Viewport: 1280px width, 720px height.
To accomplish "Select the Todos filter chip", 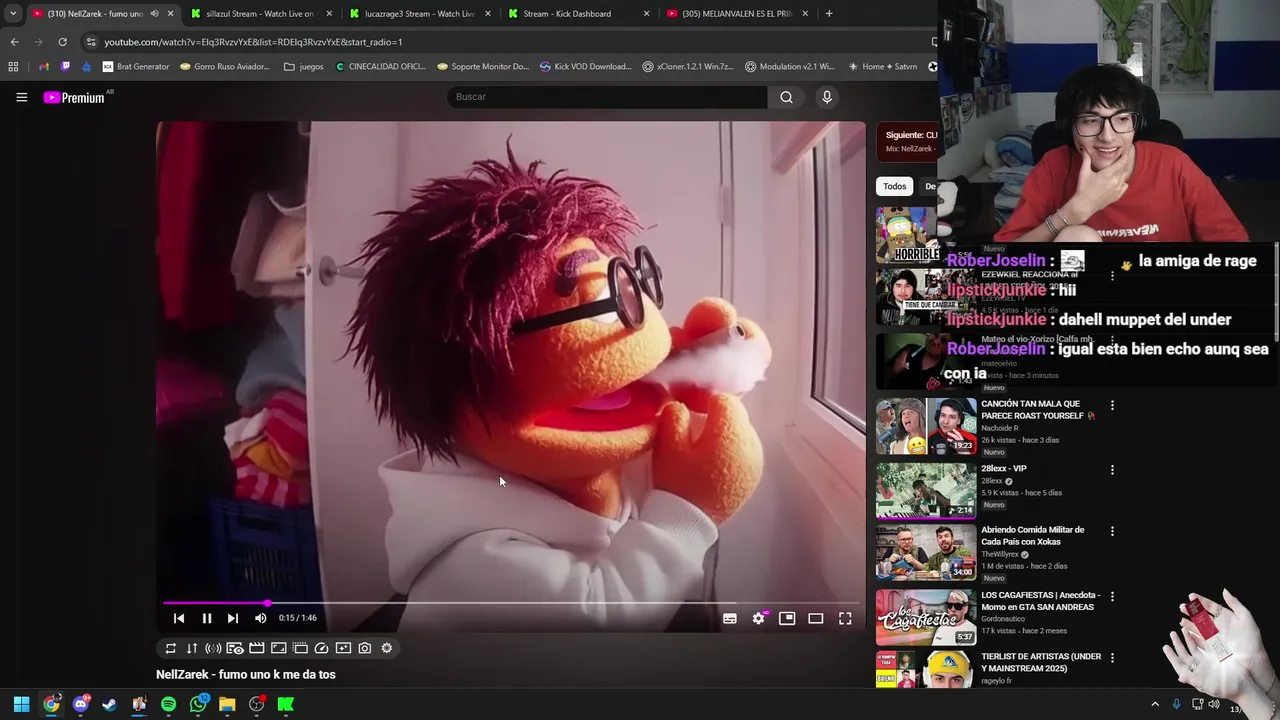I will click(894, 186).
